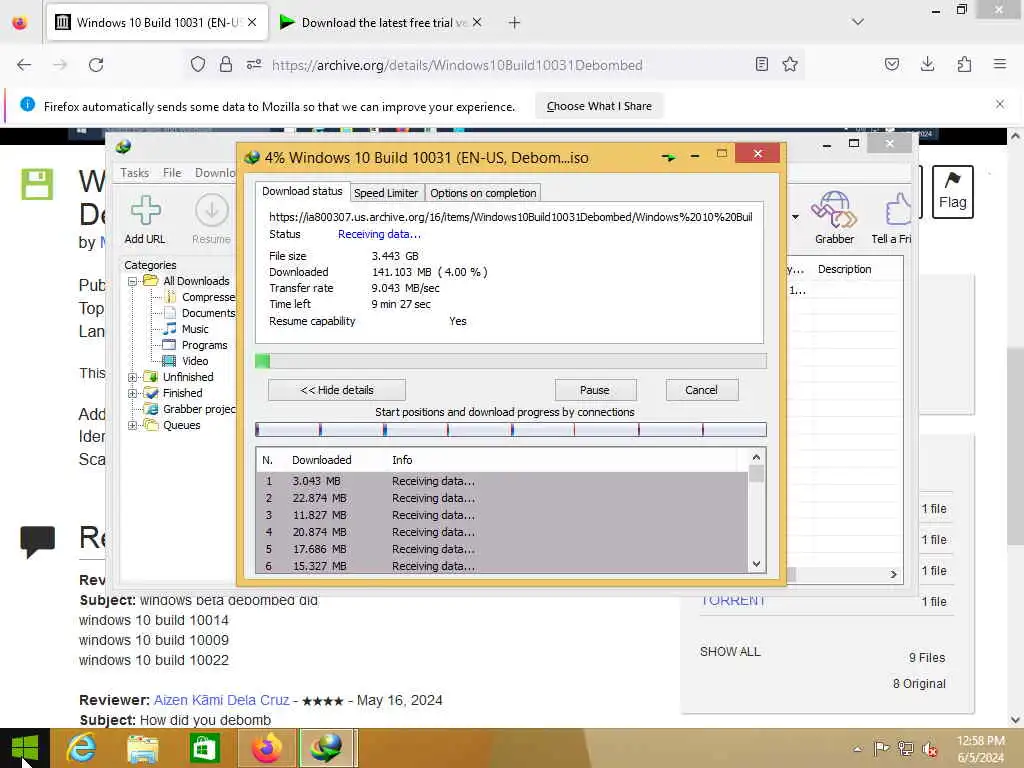Open Internet Explorer from taskbar
Image resolution: width=1024 pixels, height=768 pixels.
81,748
